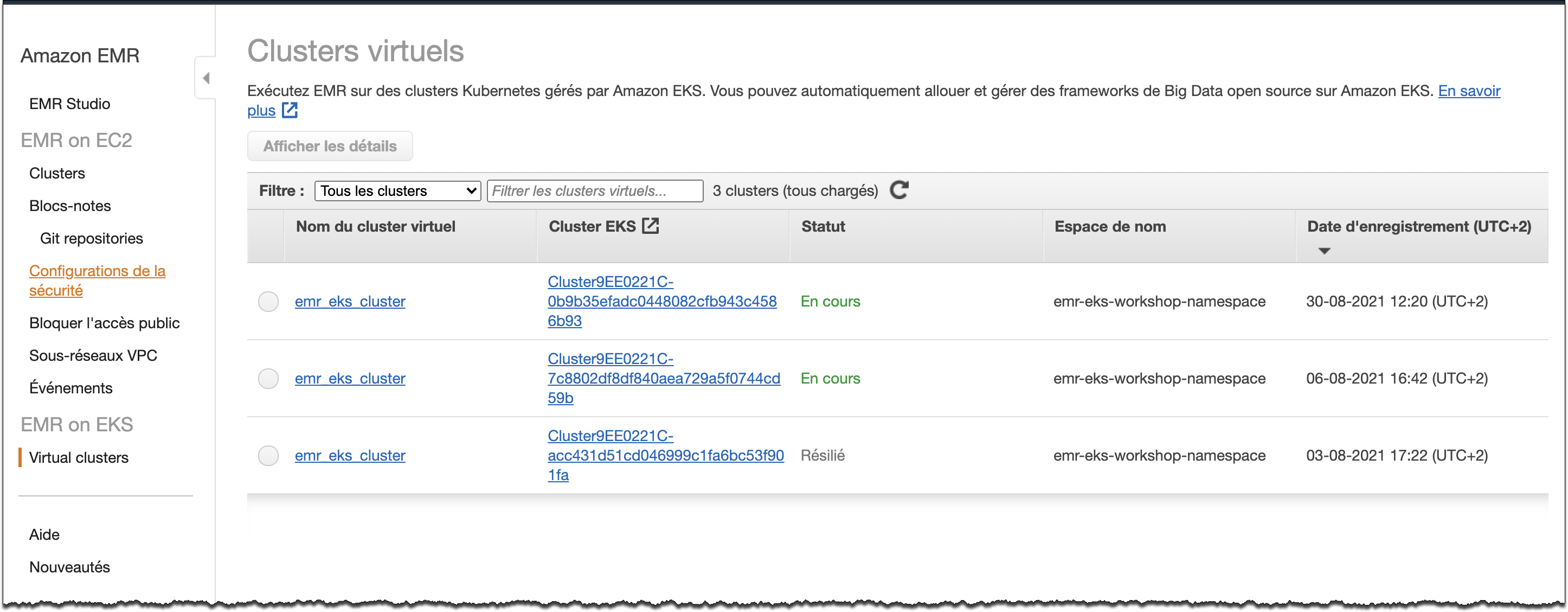Toggle sort arrow under Date d'enregistrement
1568x612 pixels.
(1323, 251)
